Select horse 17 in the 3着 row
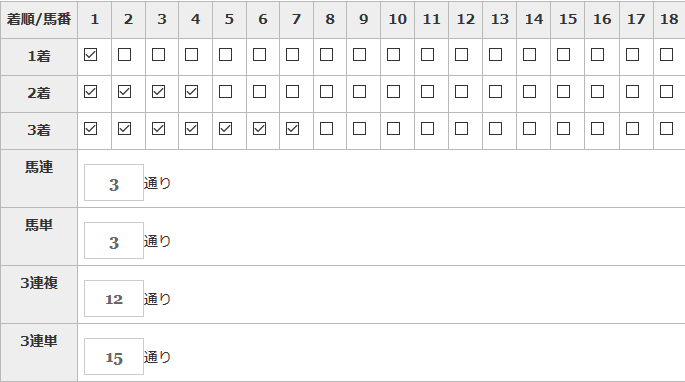 (632, 129)
